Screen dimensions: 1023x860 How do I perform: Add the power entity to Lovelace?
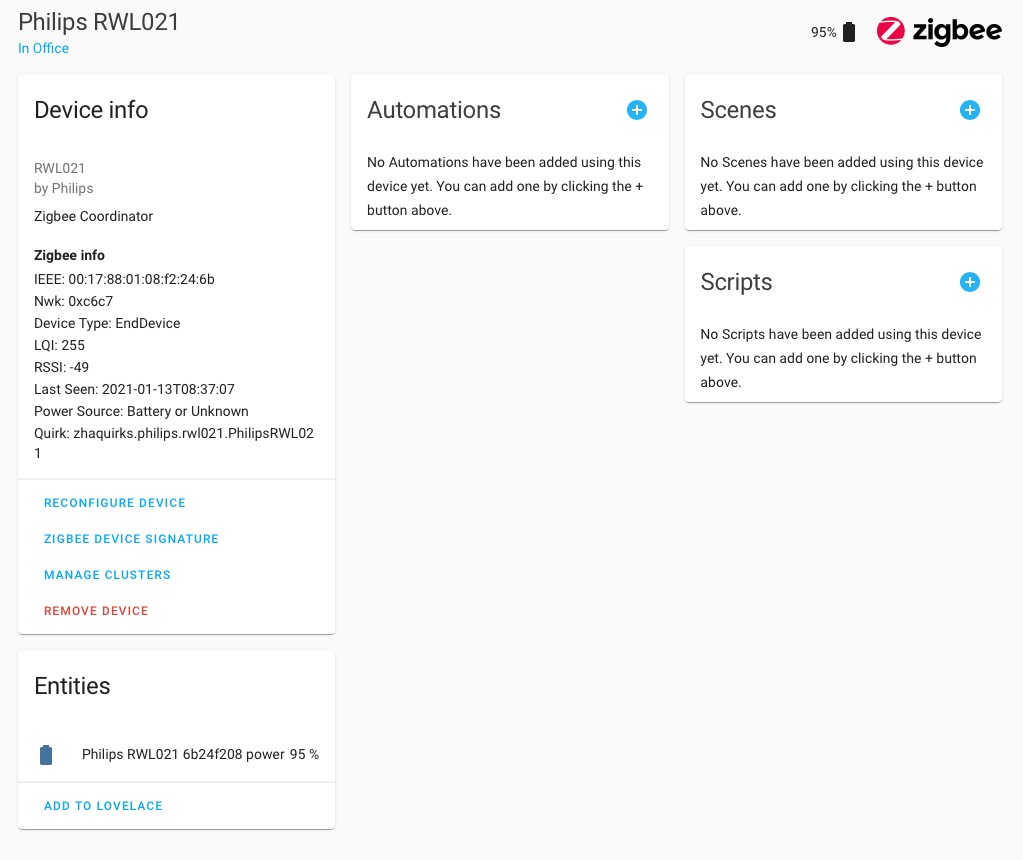(x=103, y=806)
